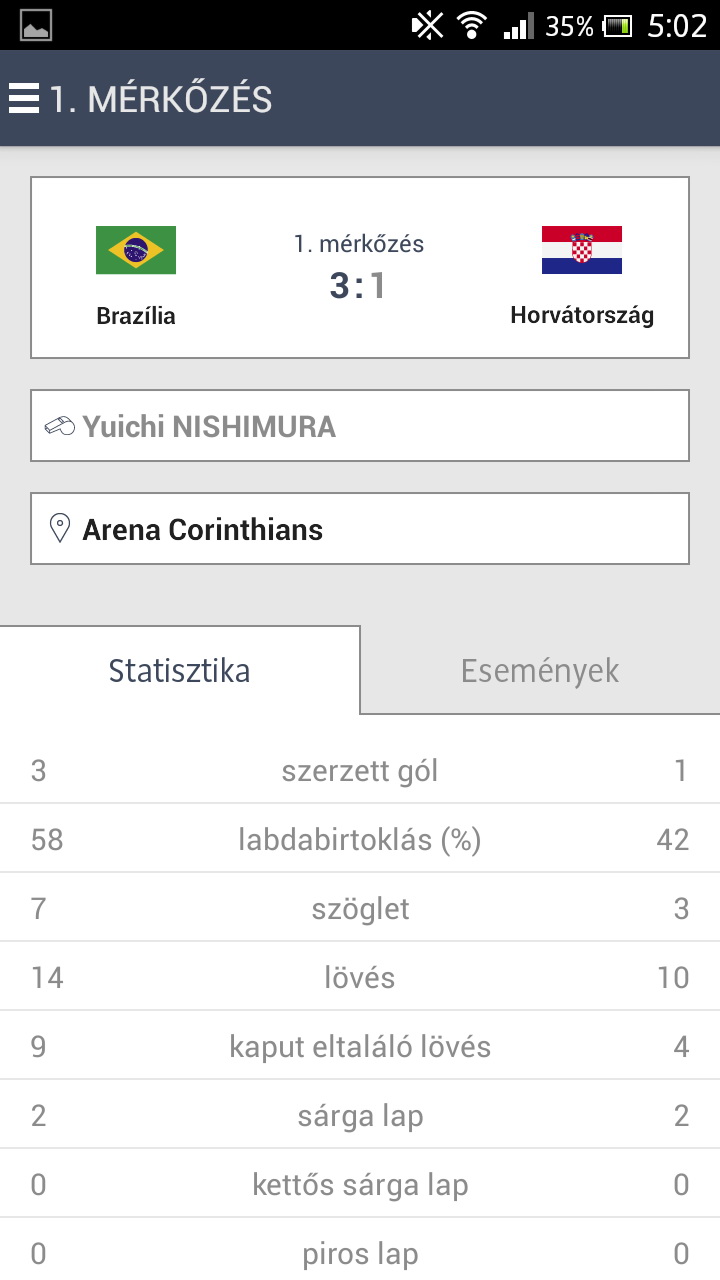Viewport: 720px width, 1280px height.
Task: Tap the battery status icon
Action: click(617, 26)
